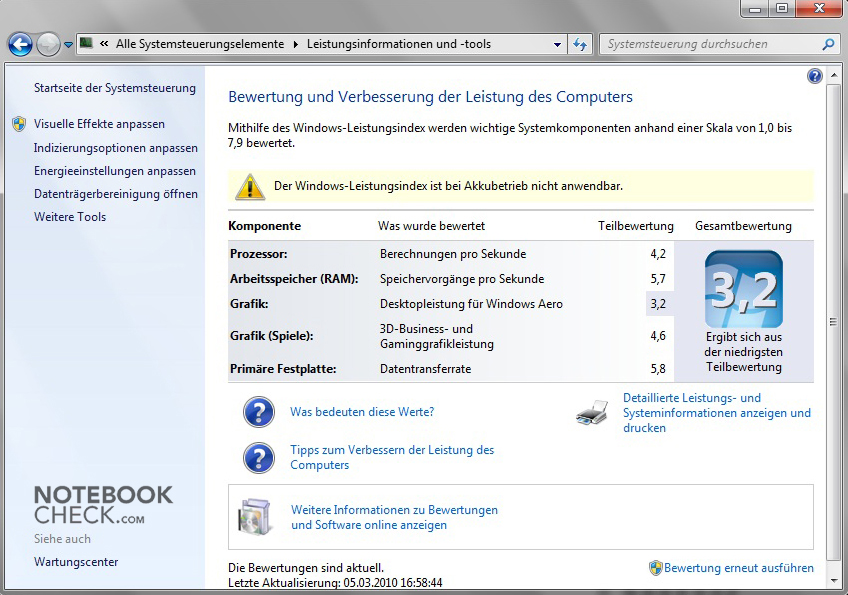Open 'Energieeinstellungen anpassen'
848x595 pixels.
tap(115, 171)
